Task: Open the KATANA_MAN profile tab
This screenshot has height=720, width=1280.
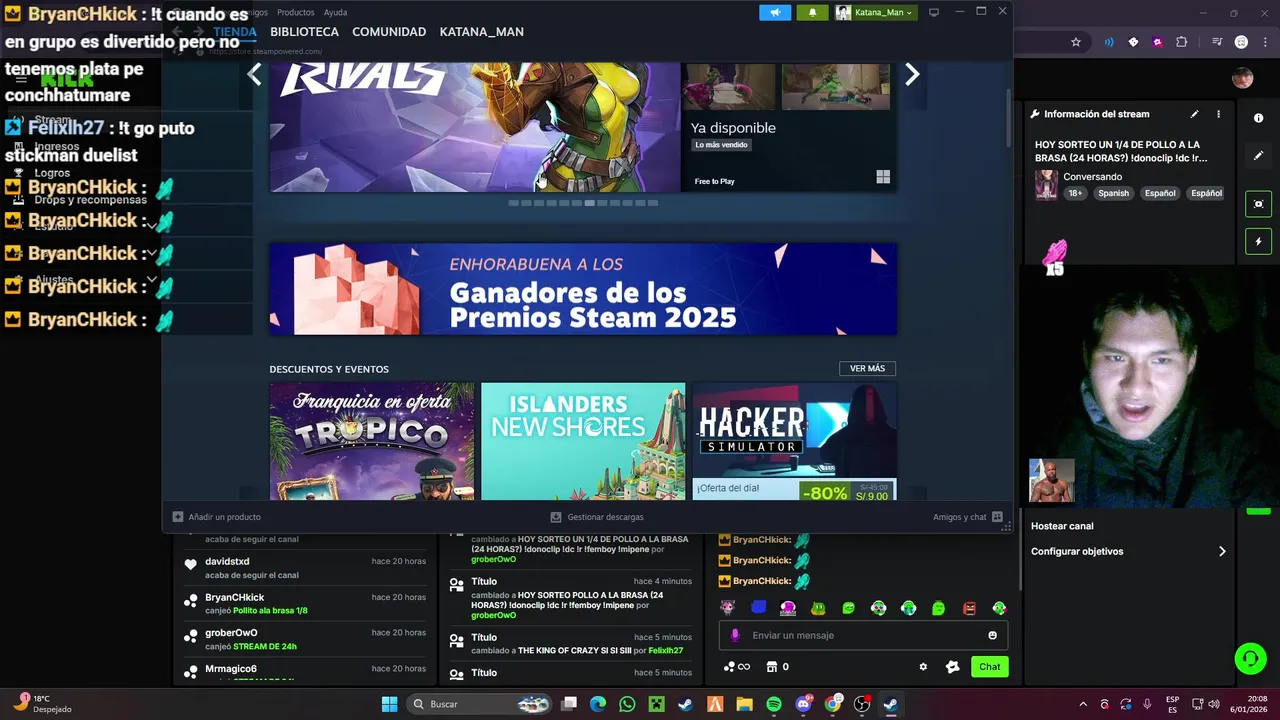Action: 482,32
